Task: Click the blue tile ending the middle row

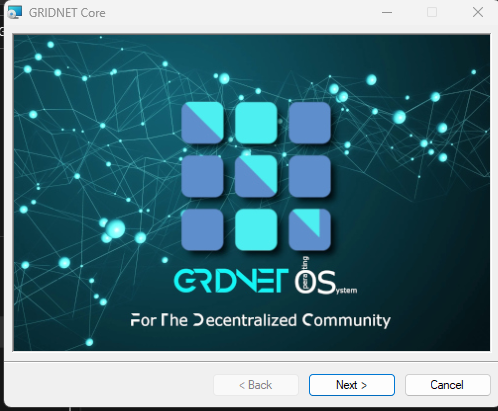Action: 310,176
